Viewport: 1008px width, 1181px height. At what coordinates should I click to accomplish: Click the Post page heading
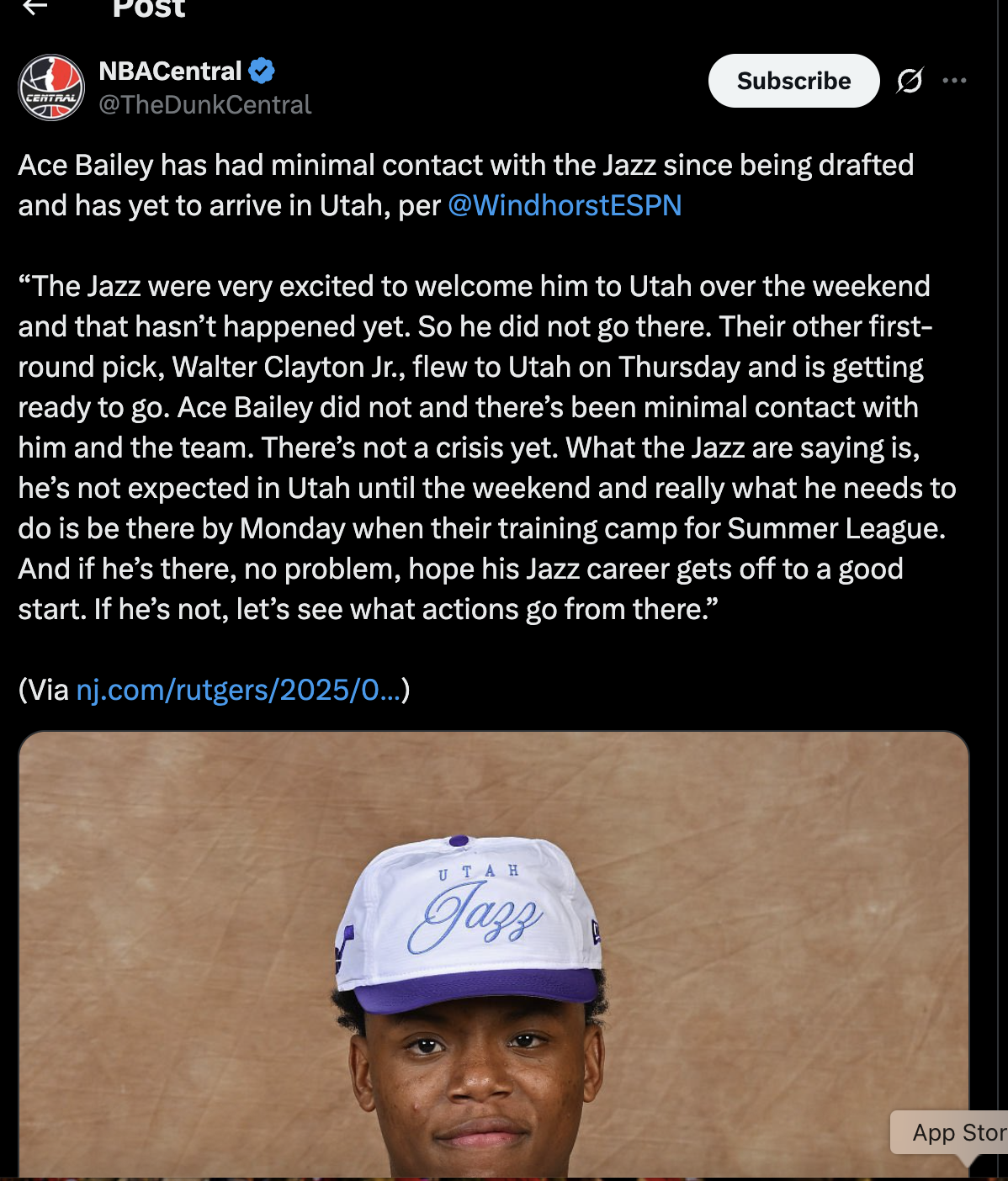coord(149,8)
